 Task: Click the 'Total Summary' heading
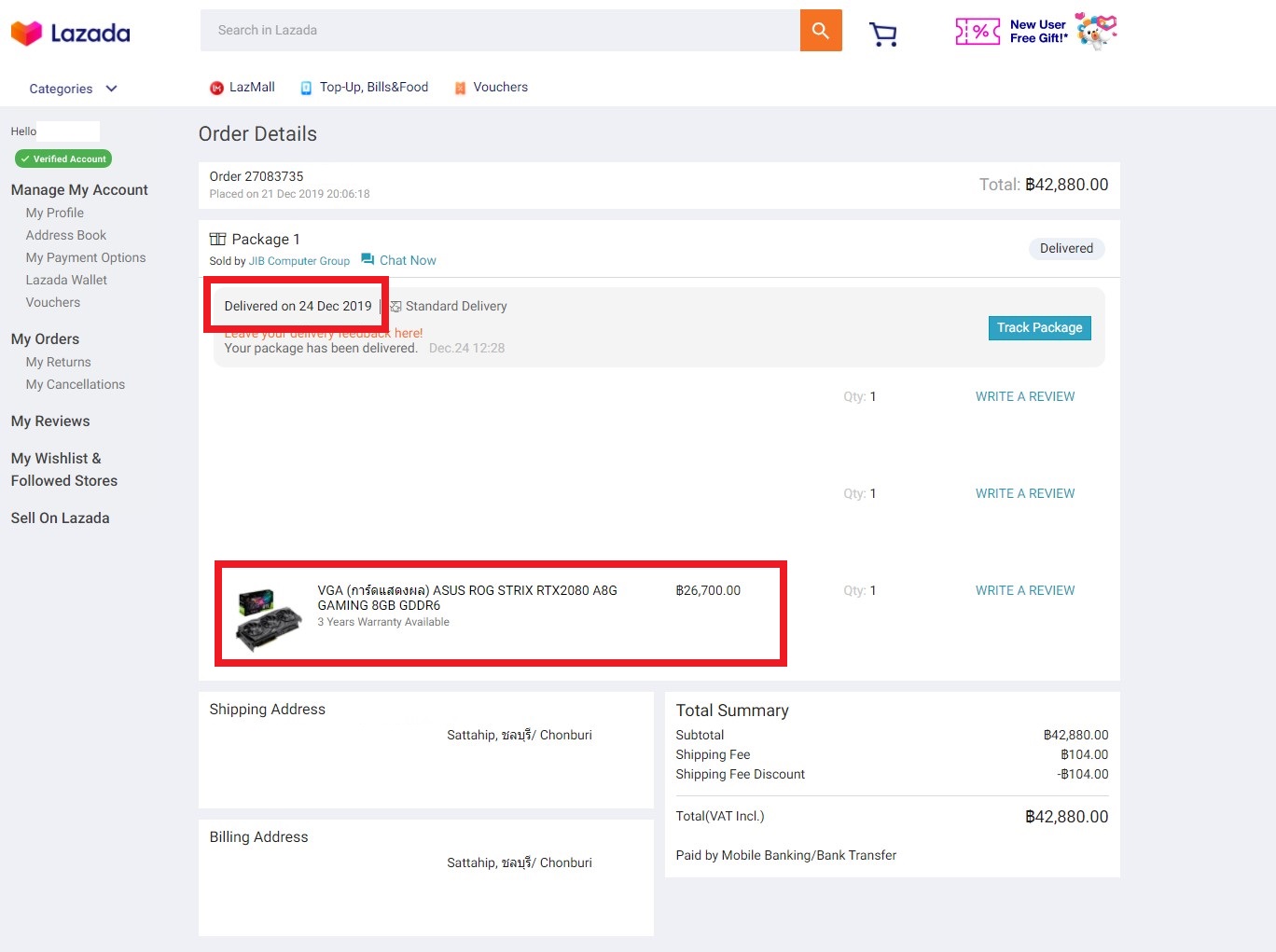pos(732,711)
